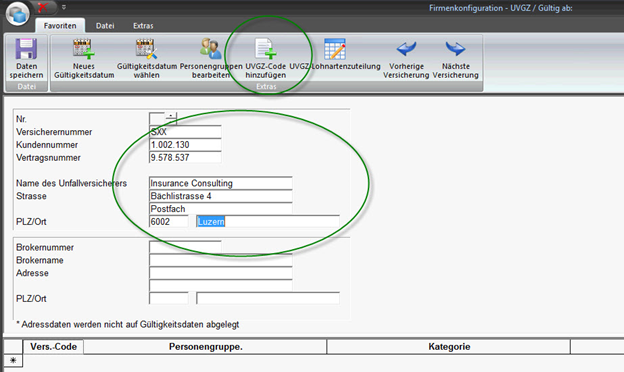
Task: Switch to the Extras tab
Action: point(143,26)
